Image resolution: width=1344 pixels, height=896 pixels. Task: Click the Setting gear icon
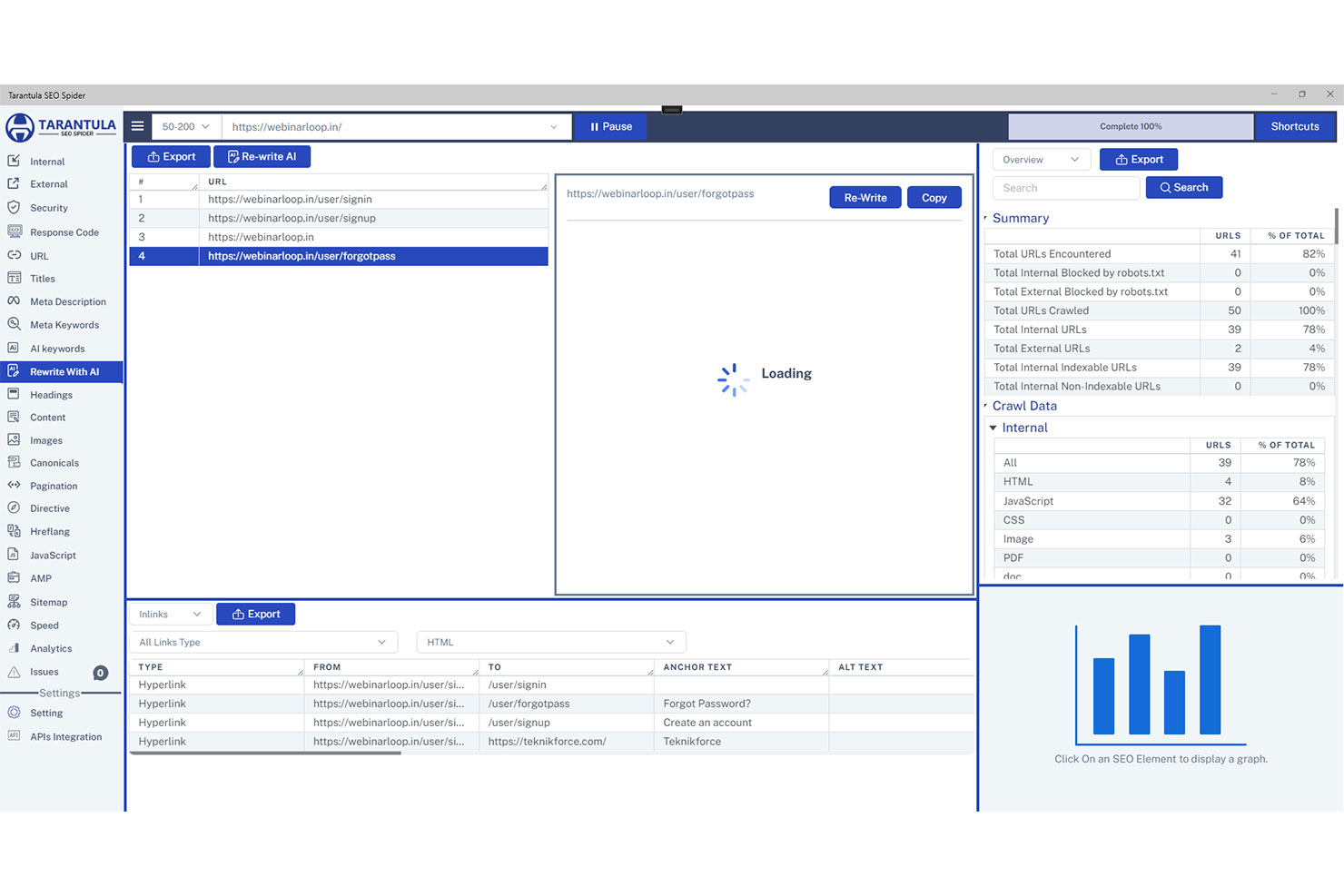[x=14, y=713]
